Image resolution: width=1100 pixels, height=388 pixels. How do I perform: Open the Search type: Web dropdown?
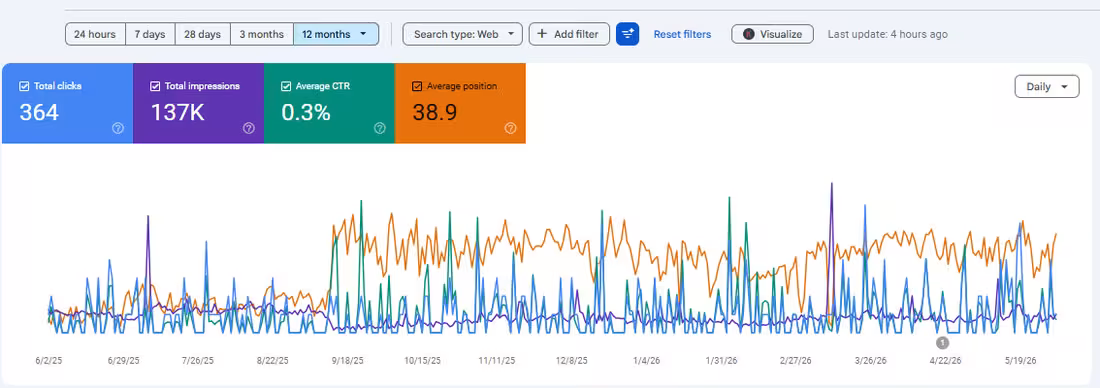click(462, 34)
